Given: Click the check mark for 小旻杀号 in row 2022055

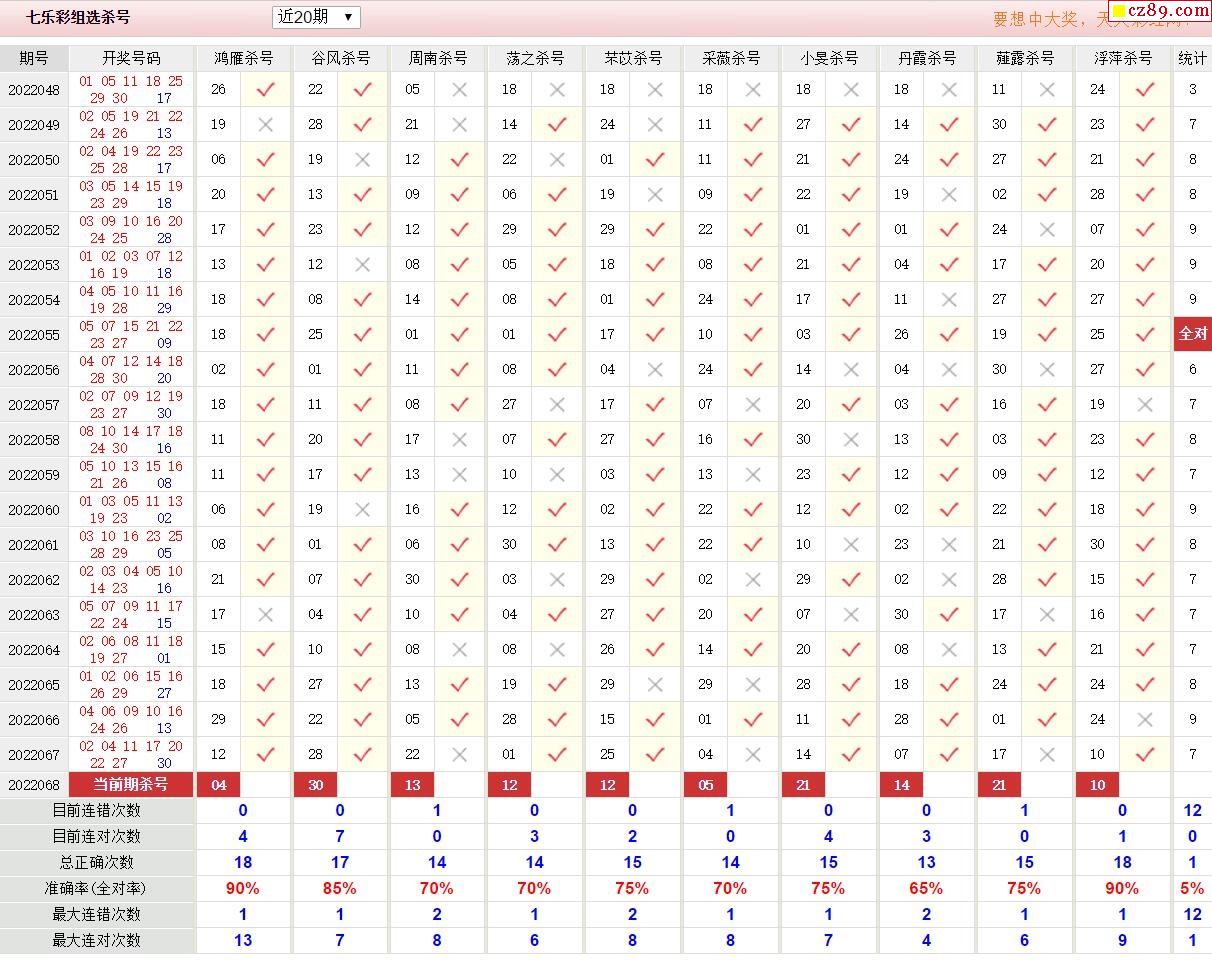Looking at the screenshot, I should [851, 334].
